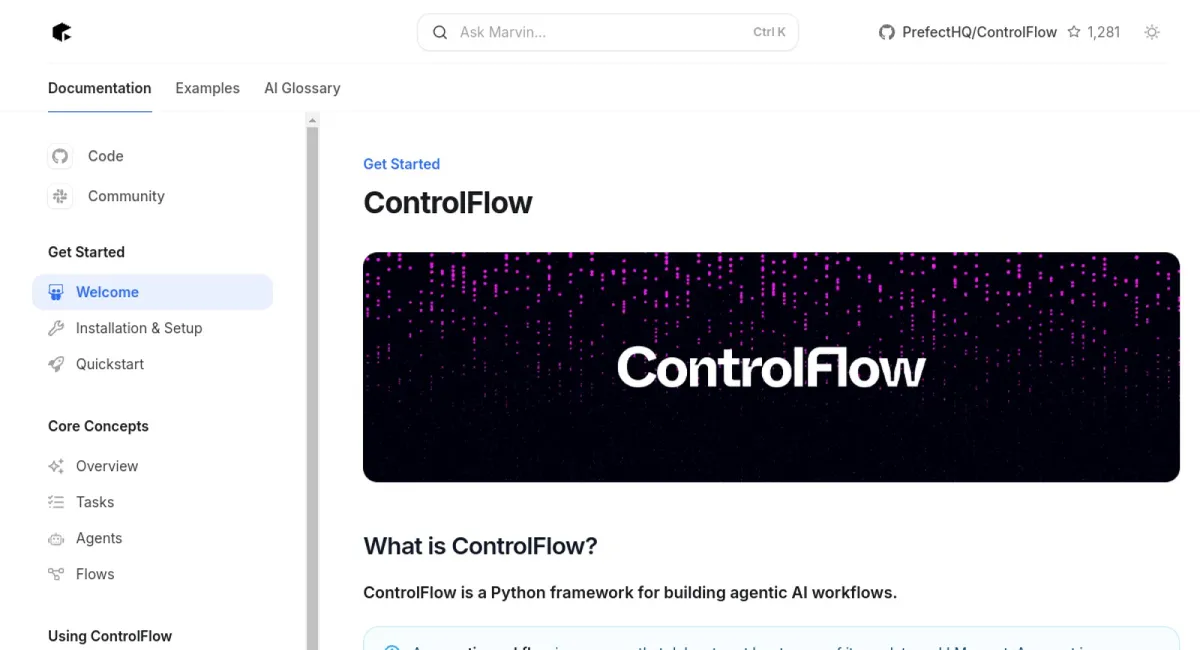Click the star icon next to 1,281

1074,32
